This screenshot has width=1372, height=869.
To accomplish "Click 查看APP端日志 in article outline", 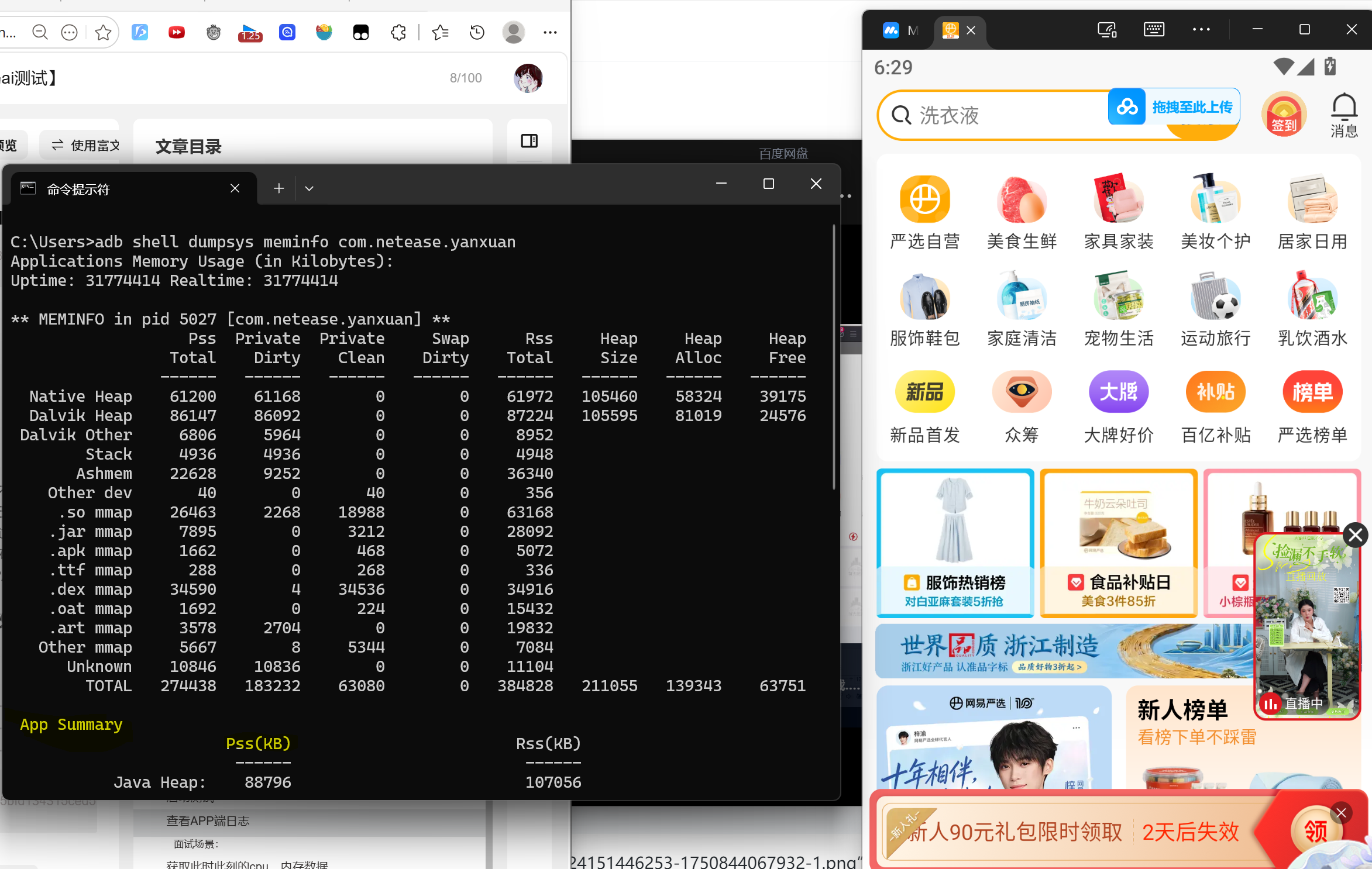I will click(208, 820).
